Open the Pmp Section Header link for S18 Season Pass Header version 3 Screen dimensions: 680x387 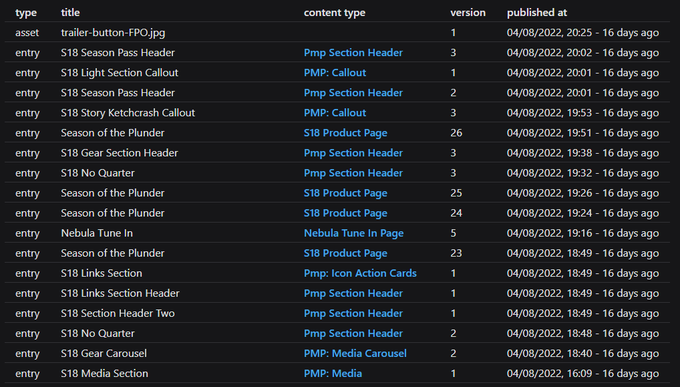coord(353,52)
